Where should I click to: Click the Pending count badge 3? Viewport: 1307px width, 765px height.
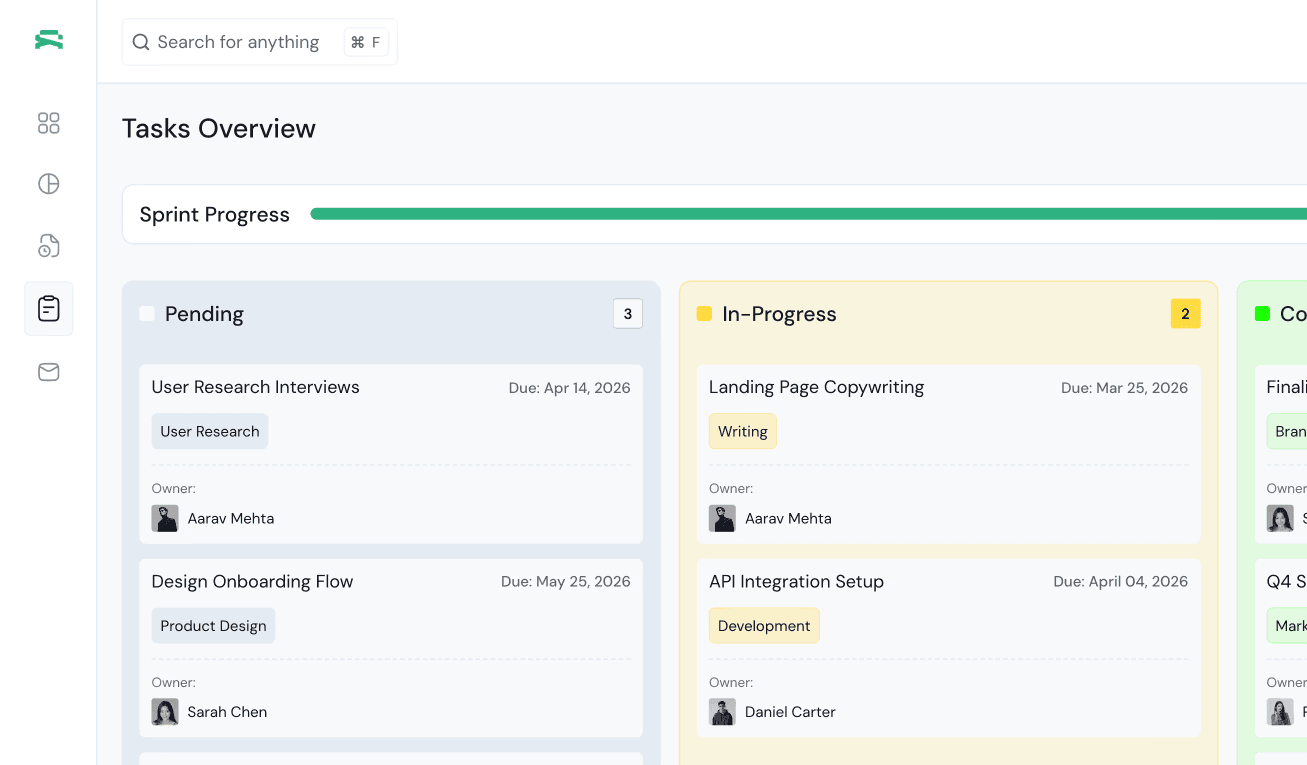point(628,314)
